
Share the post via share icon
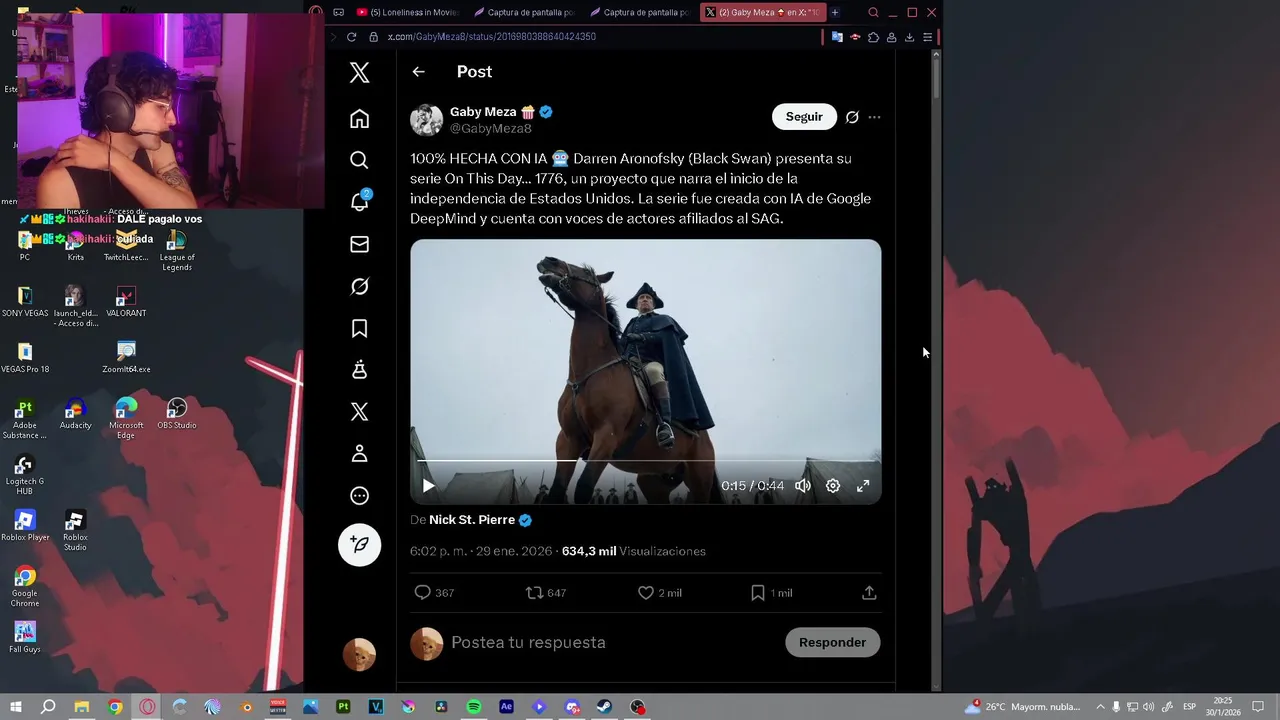click(869, 593)
